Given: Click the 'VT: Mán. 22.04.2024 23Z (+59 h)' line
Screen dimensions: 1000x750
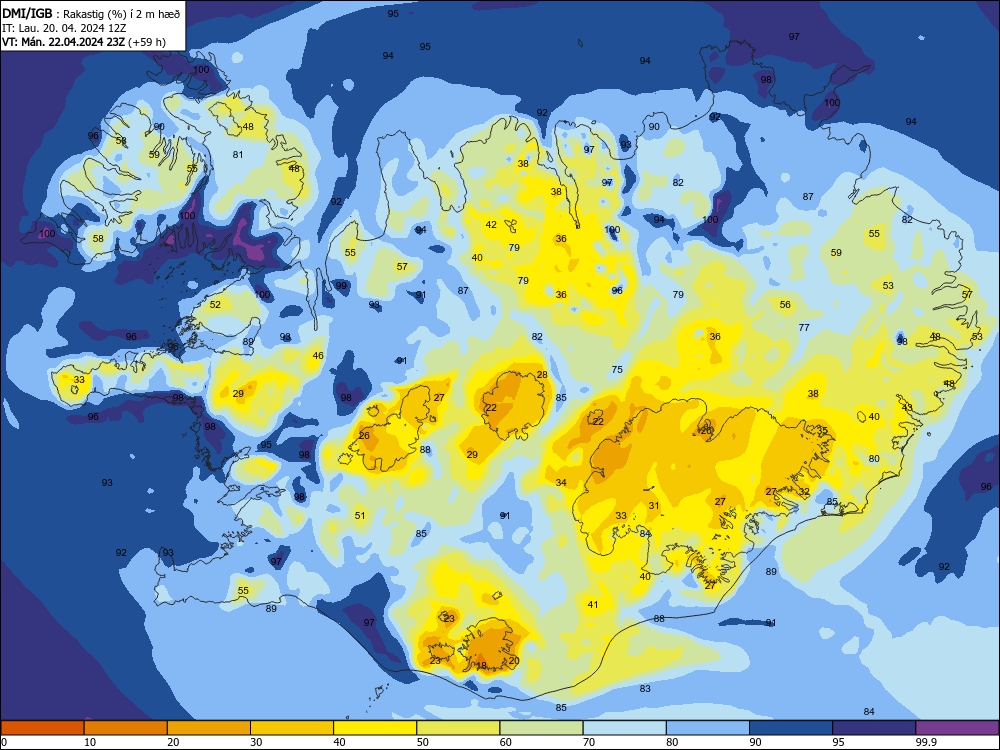Looking at the screenshot, I should [84, 42].
